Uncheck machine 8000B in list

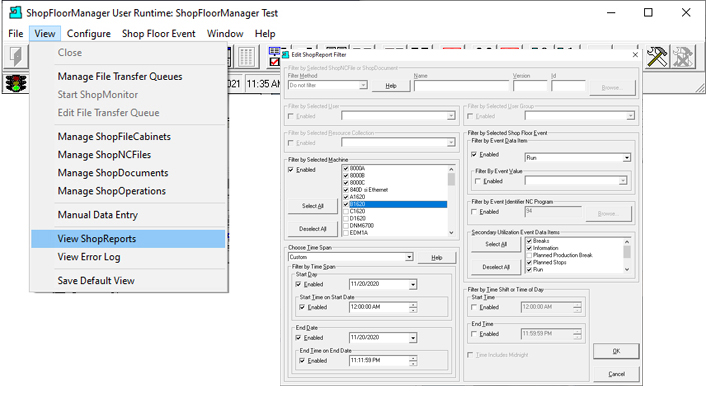tap(346, 176)
